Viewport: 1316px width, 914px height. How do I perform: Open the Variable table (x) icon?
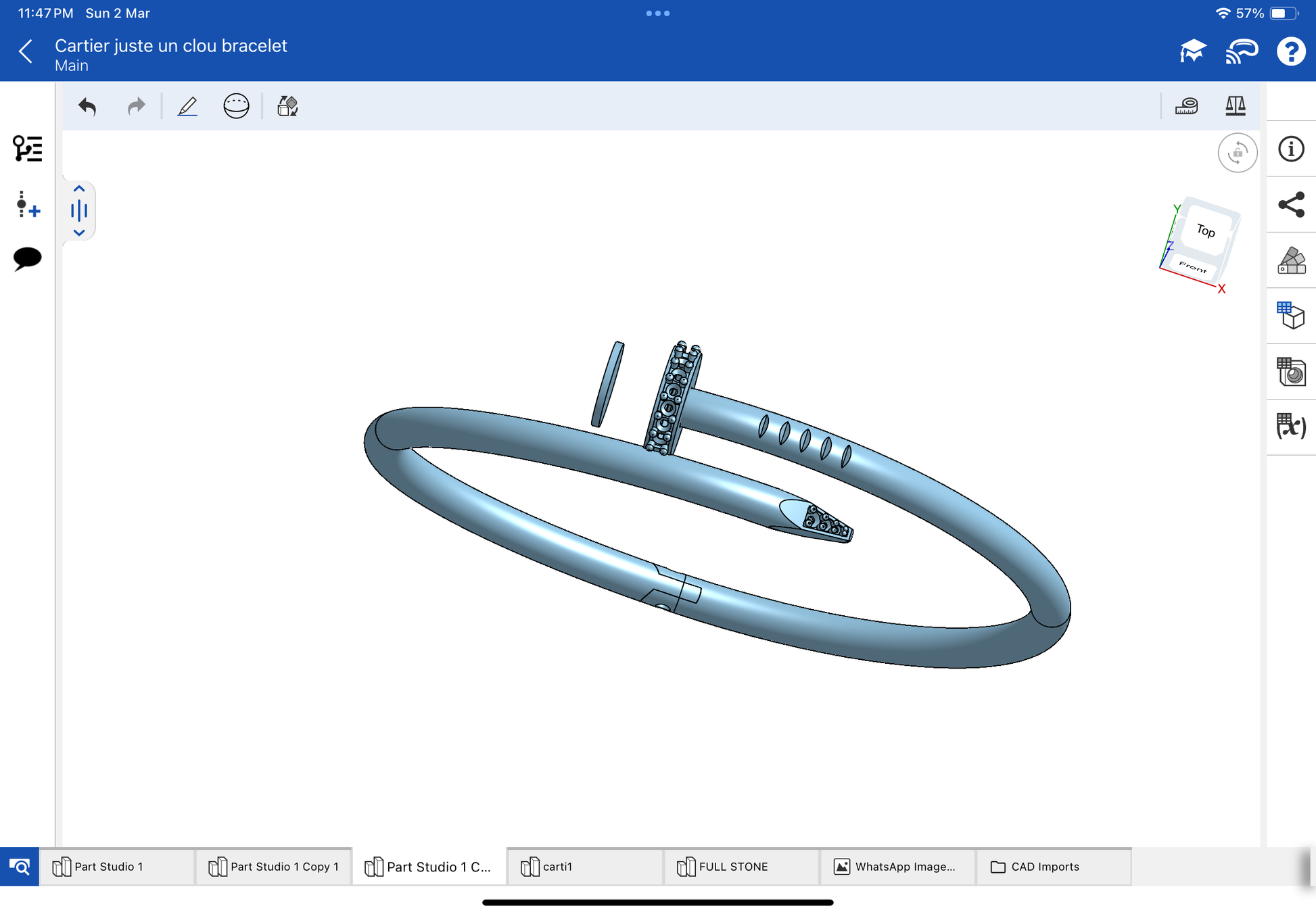click(x=1290, y=427)
